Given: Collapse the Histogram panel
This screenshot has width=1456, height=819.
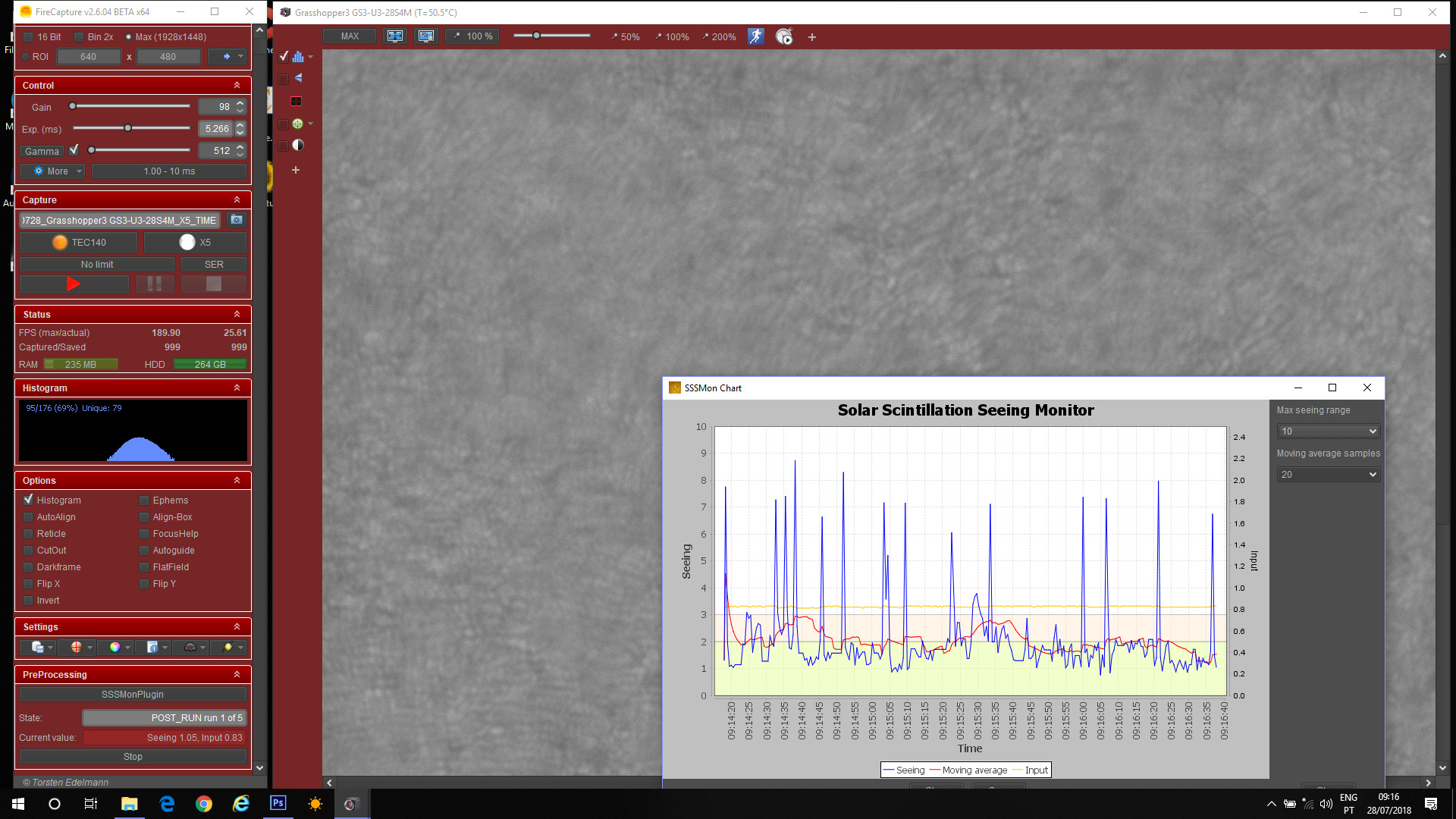Looking at the screenshot, I should point(237,388).
